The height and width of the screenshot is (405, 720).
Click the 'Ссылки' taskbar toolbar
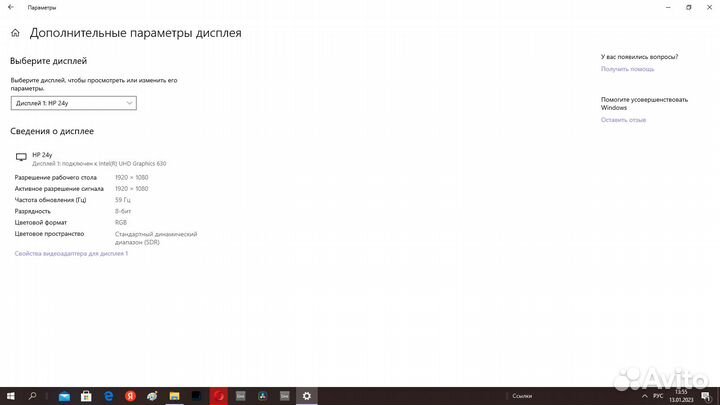pos(522,396)
